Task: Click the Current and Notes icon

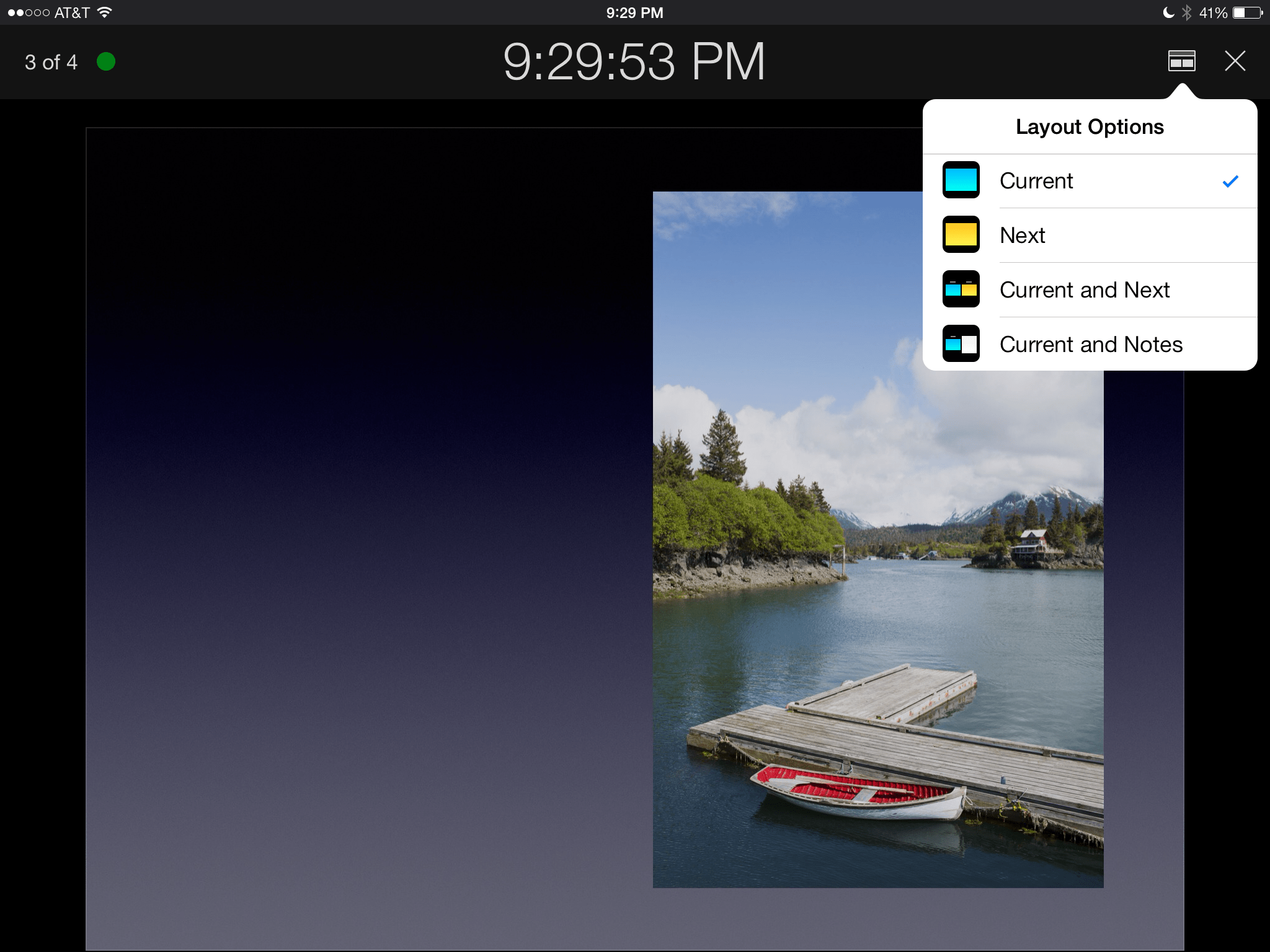Action: tap(961, 344)
